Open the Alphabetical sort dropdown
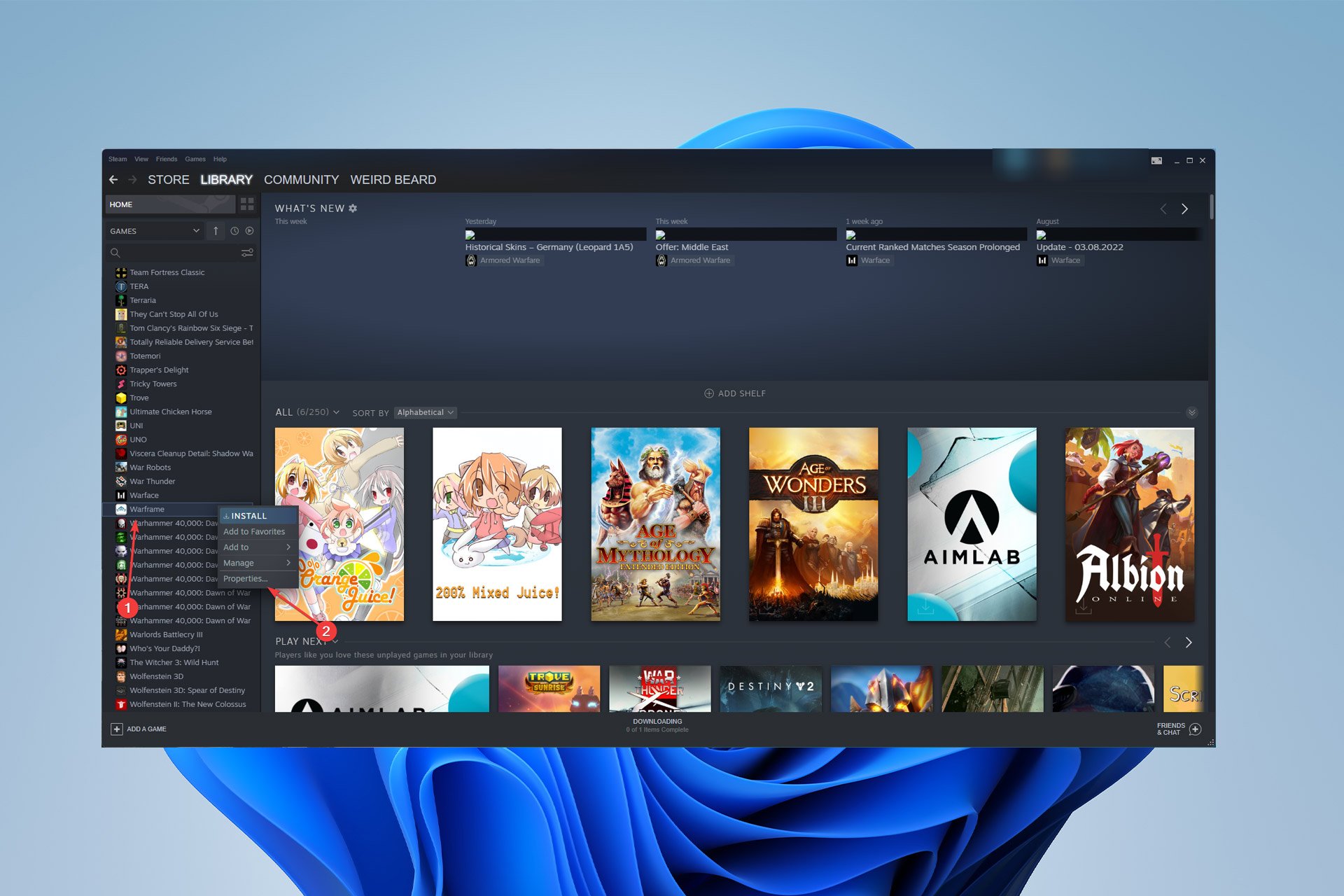Image resolution: width=1344 pixels, height=896 pixels. (x=425, y=412)
